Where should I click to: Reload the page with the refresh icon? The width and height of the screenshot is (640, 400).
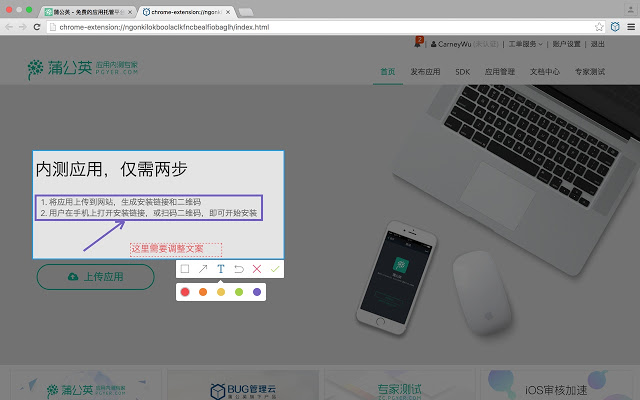click(x=37, y=27)
